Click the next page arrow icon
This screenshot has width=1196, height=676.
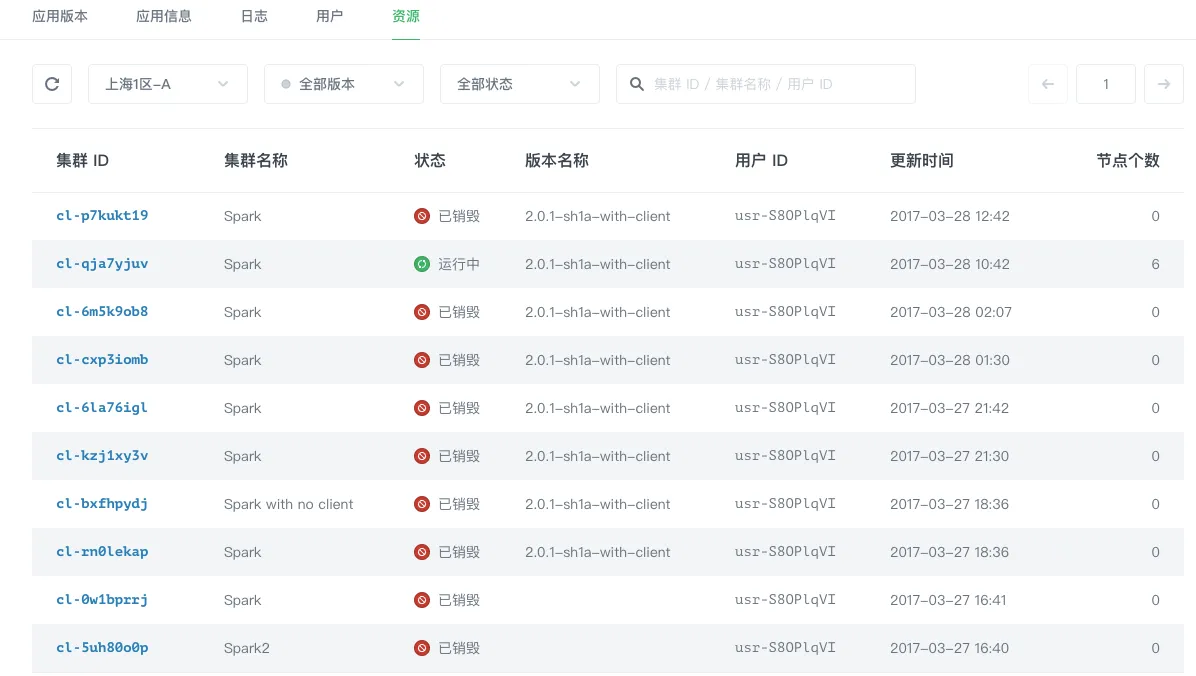pyautogui.click(x=1163, y=84)
